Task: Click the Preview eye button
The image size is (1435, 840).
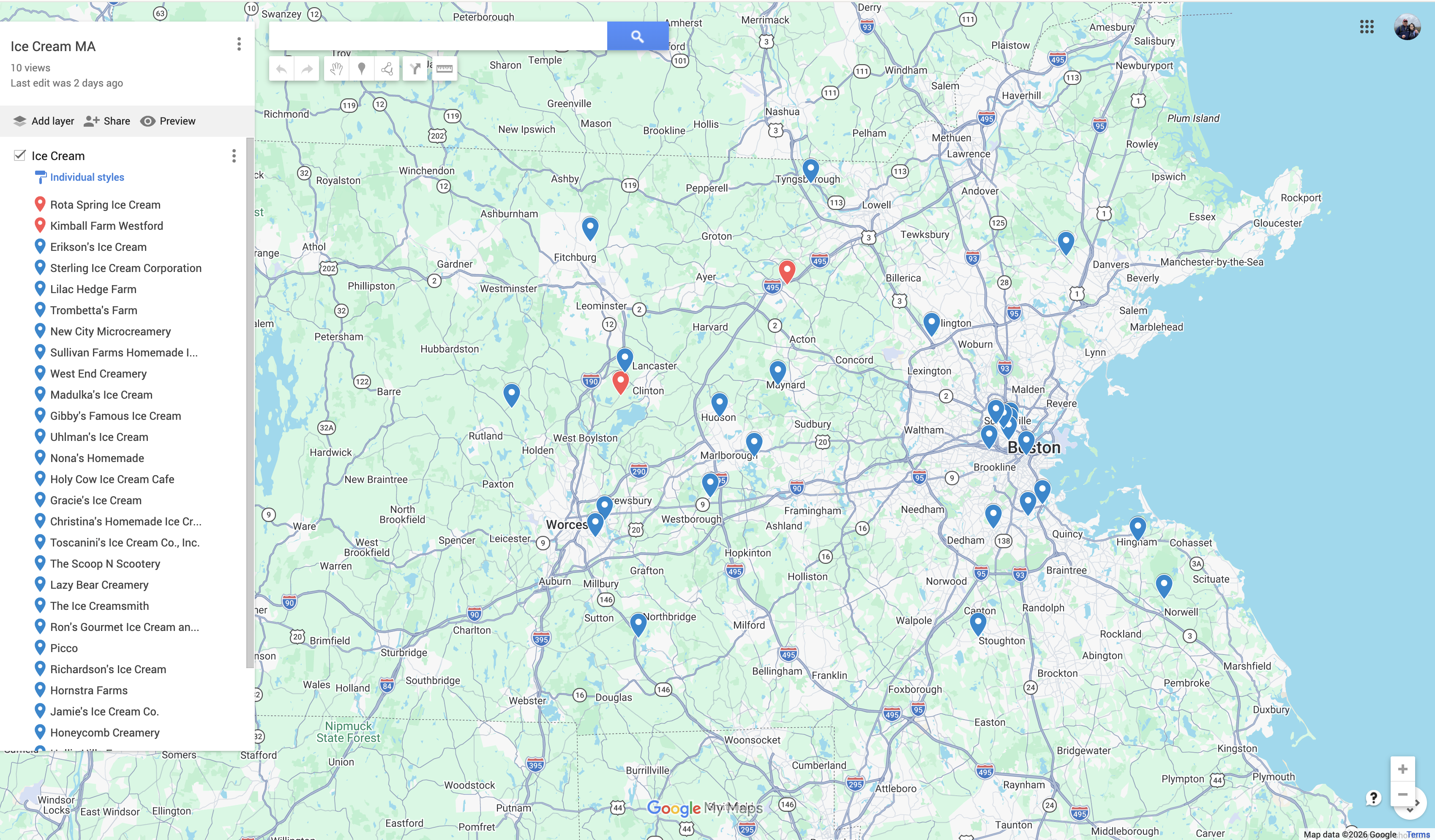Action: (168, 121)
